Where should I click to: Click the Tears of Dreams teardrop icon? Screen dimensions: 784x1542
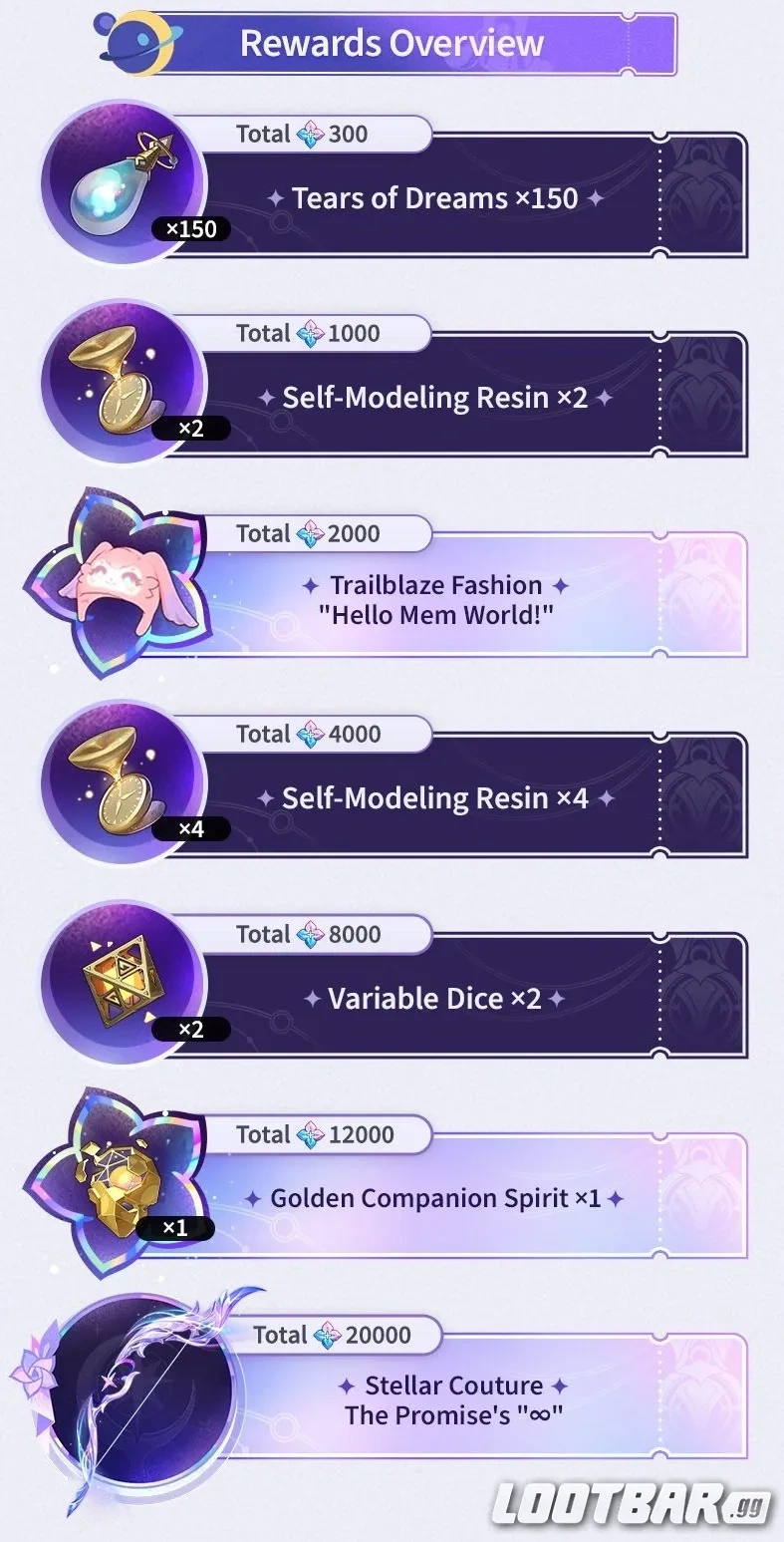(x=123, y=182)
